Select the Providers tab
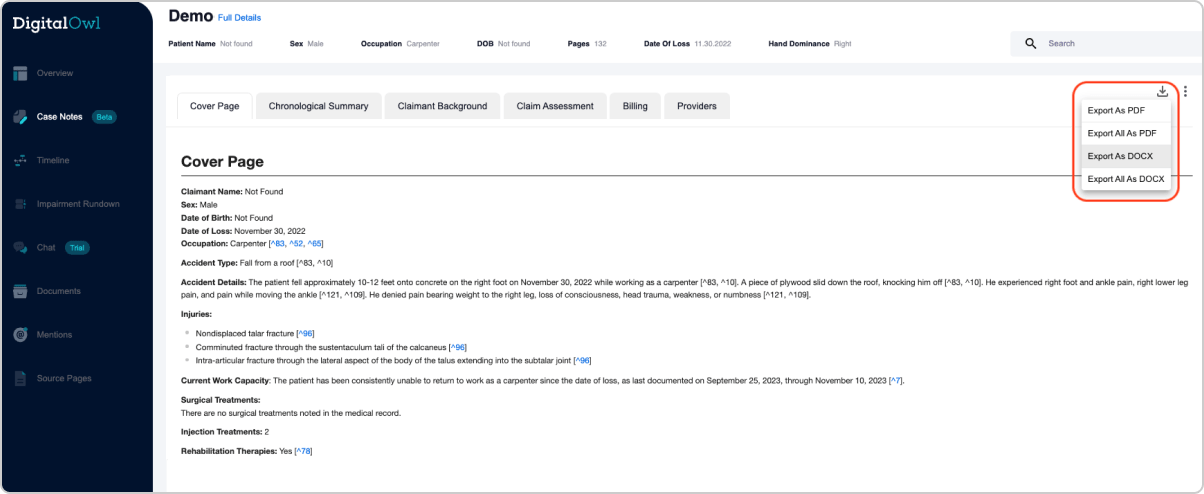The height and width of the screenshot is (494, 1204). point(697,106)
